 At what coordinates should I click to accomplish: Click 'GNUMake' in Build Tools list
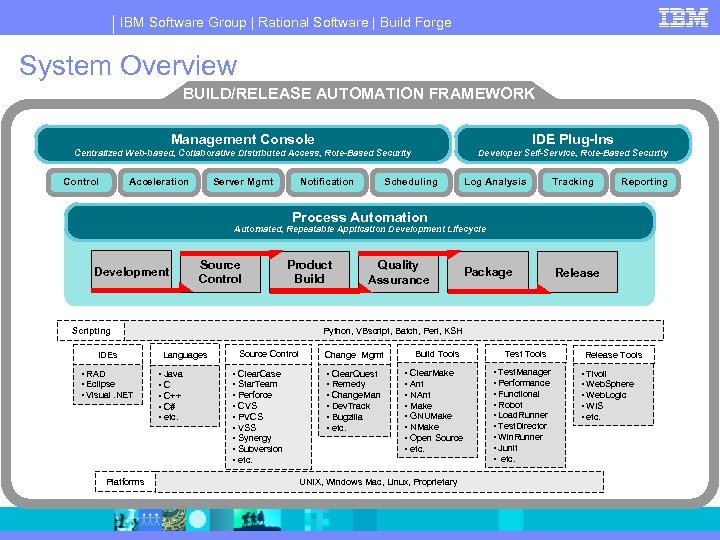[x=431, y=416]
